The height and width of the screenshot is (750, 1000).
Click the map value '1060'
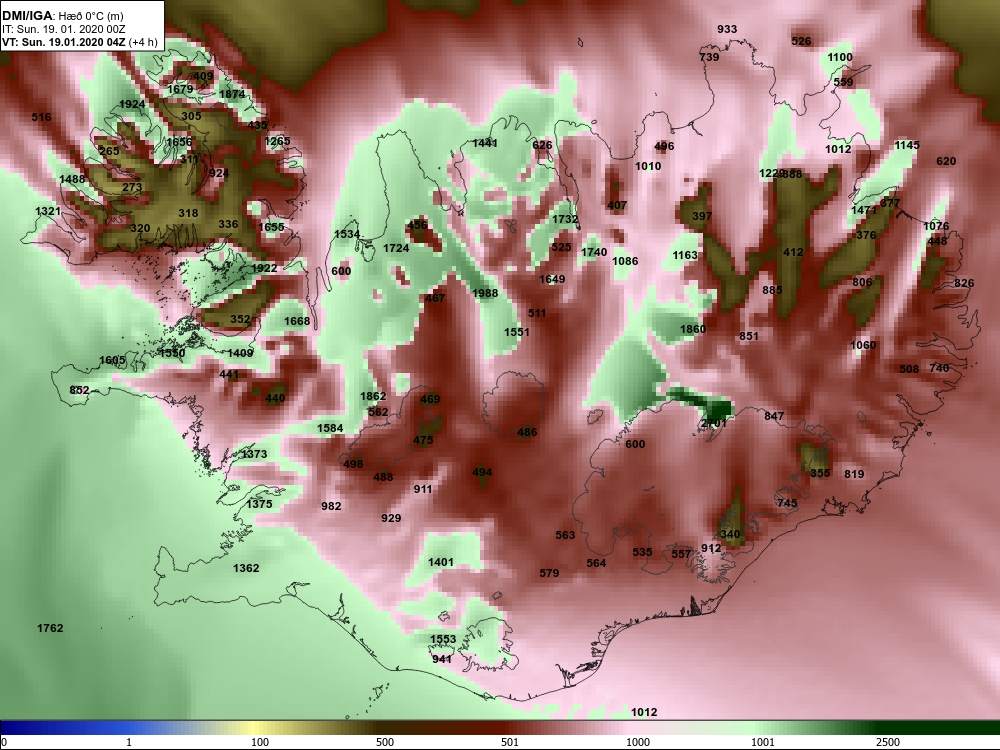point(863,345)
